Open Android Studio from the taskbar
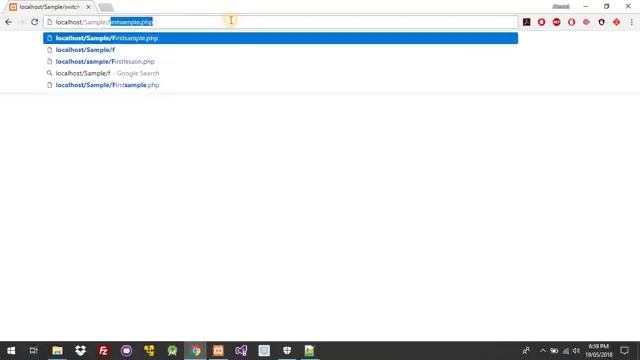This screenshot has width=640, height=360. 172,351
